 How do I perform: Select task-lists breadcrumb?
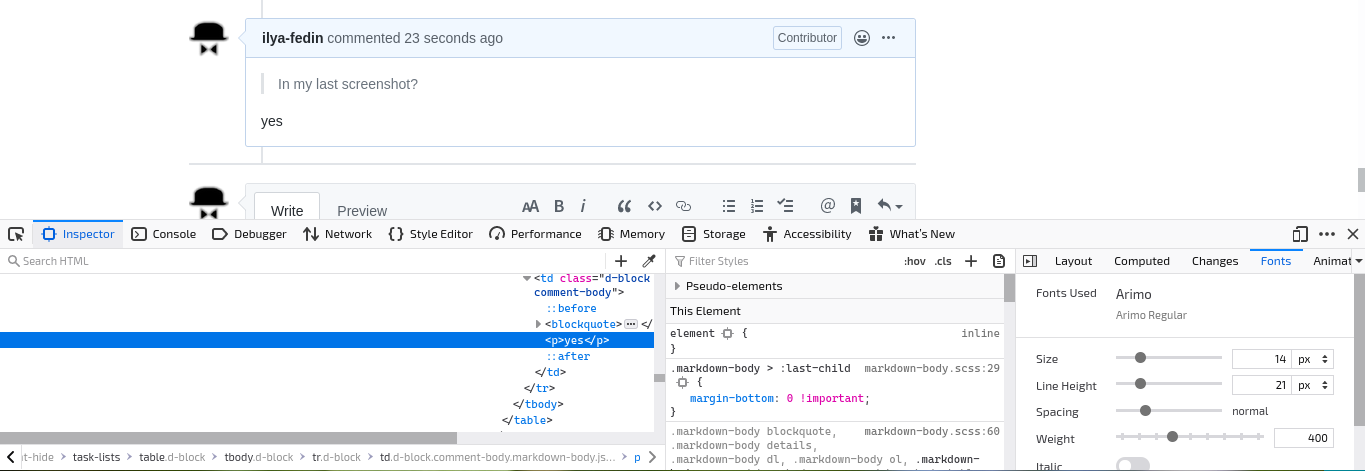[x=96, y=457]
